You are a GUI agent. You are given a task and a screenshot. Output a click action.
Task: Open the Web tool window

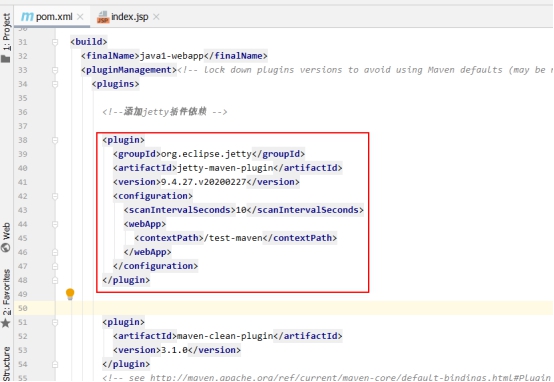[x=6, y=231]
